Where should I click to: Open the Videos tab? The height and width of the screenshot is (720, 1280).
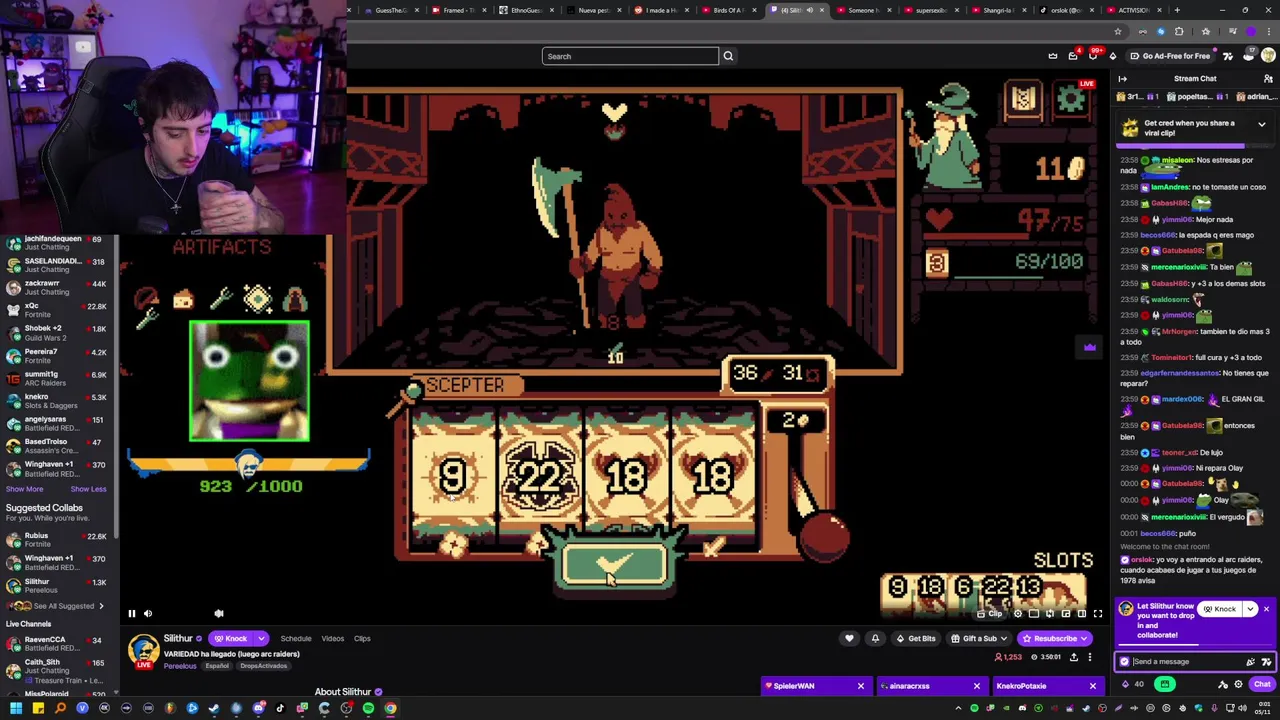tap(333, 638)
